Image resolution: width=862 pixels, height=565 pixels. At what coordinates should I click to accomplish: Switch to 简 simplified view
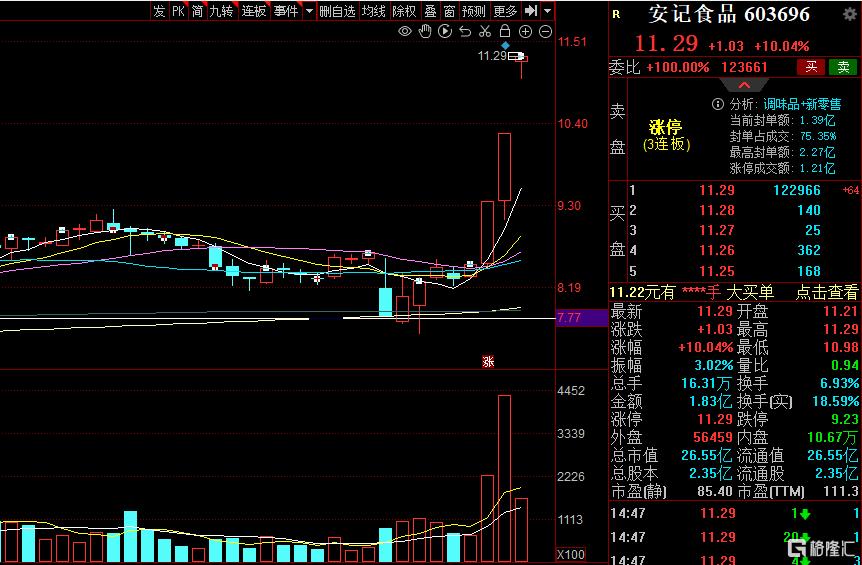point(197,11)
